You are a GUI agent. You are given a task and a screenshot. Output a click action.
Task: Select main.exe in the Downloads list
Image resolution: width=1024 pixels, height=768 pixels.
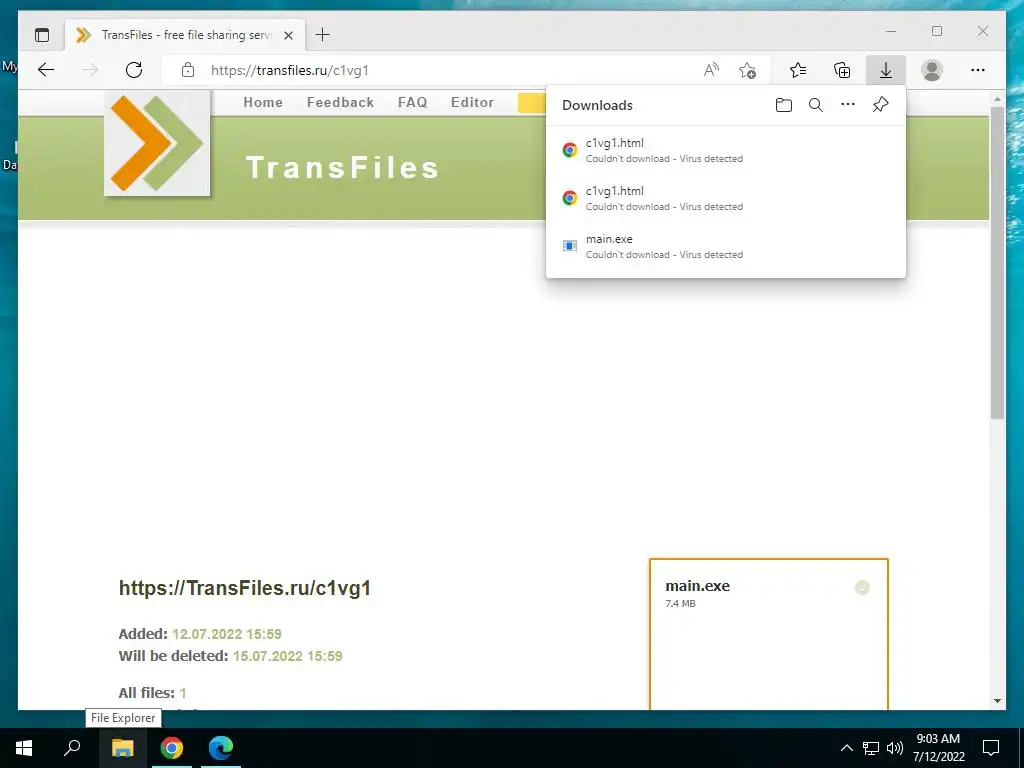tap(726, 246)
